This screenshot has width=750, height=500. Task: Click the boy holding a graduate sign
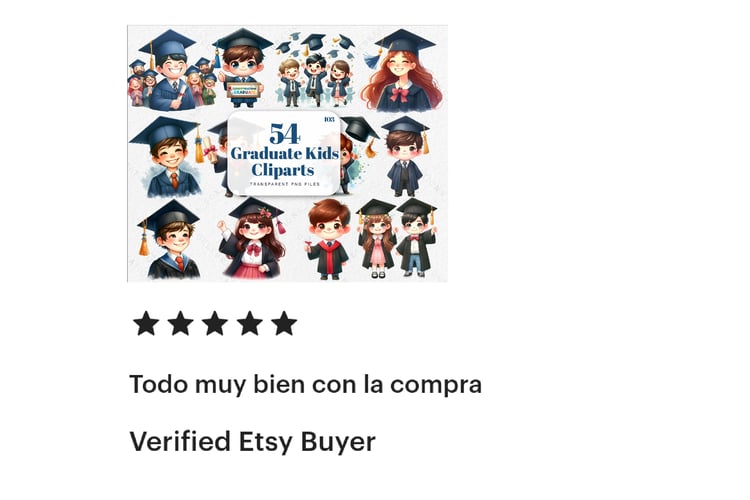pos(243,68)
